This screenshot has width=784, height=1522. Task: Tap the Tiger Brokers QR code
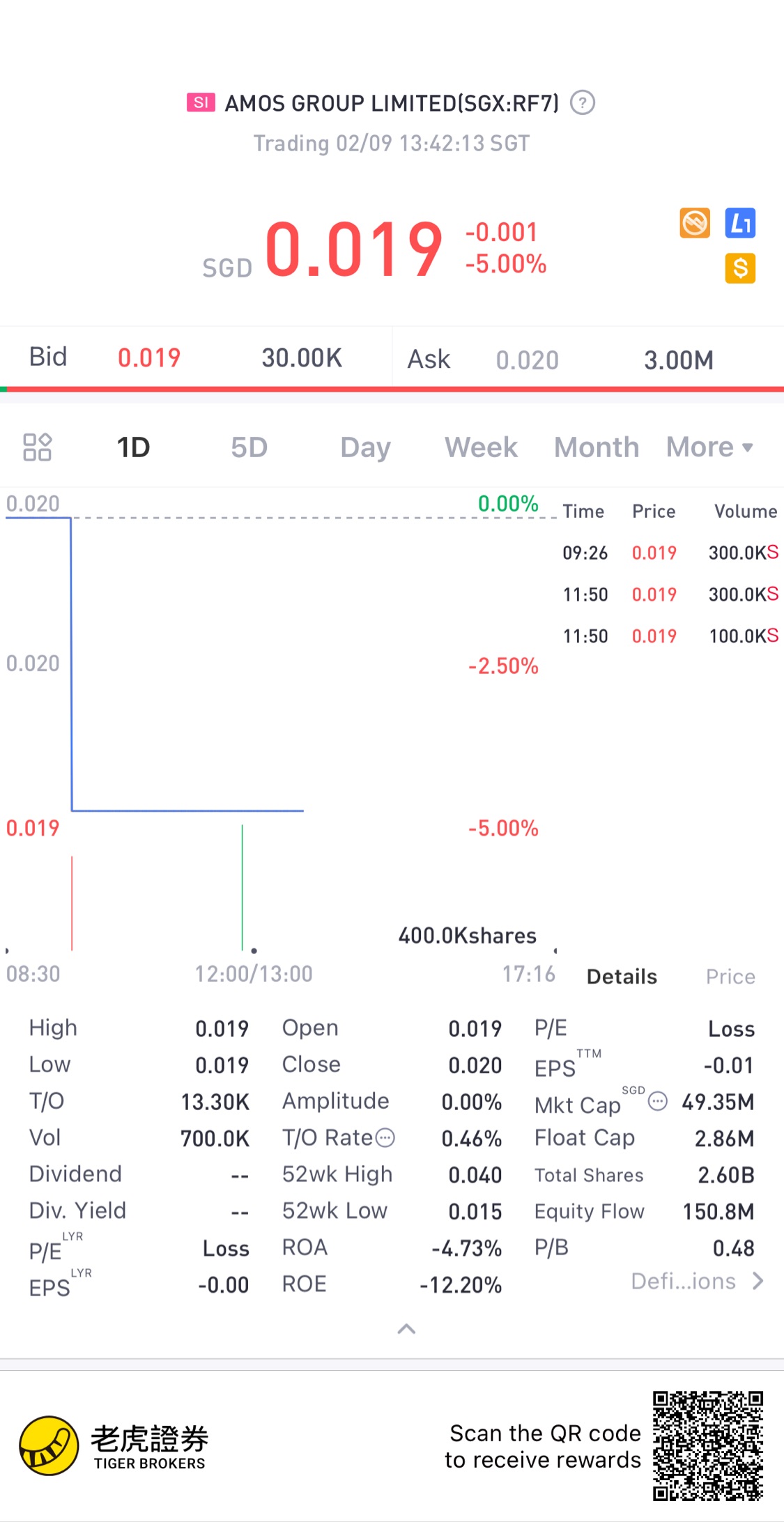click(x=707, y=1446)
